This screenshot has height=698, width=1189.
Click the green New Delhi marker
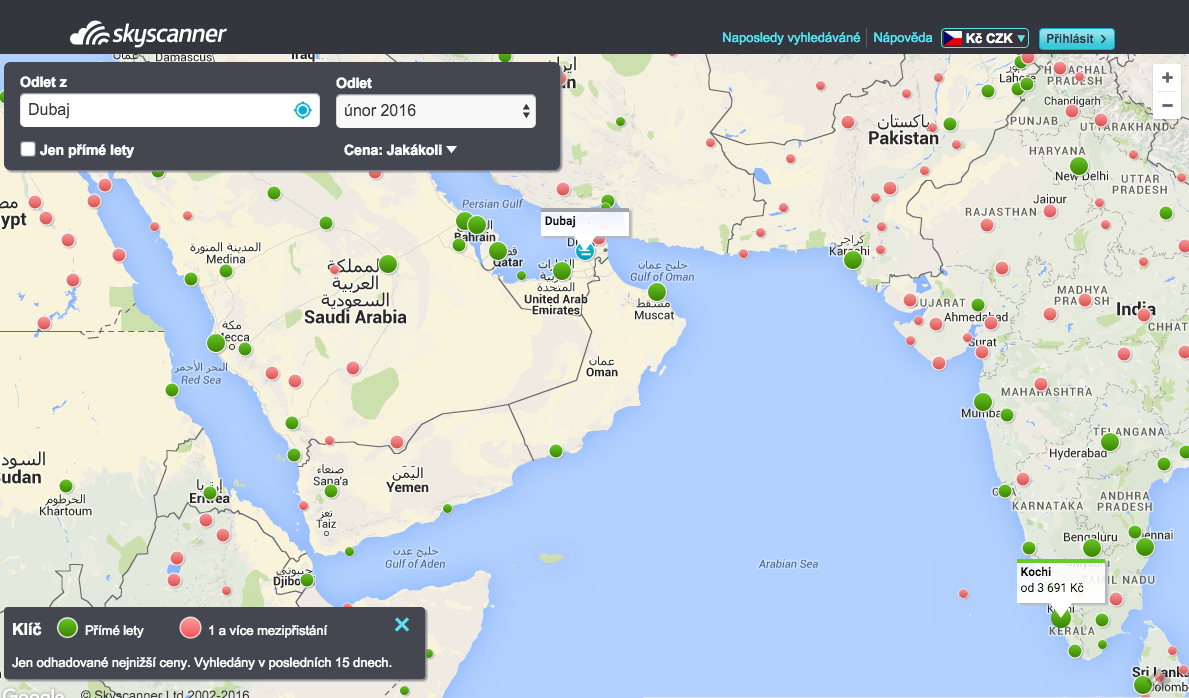coord(1078,166)
